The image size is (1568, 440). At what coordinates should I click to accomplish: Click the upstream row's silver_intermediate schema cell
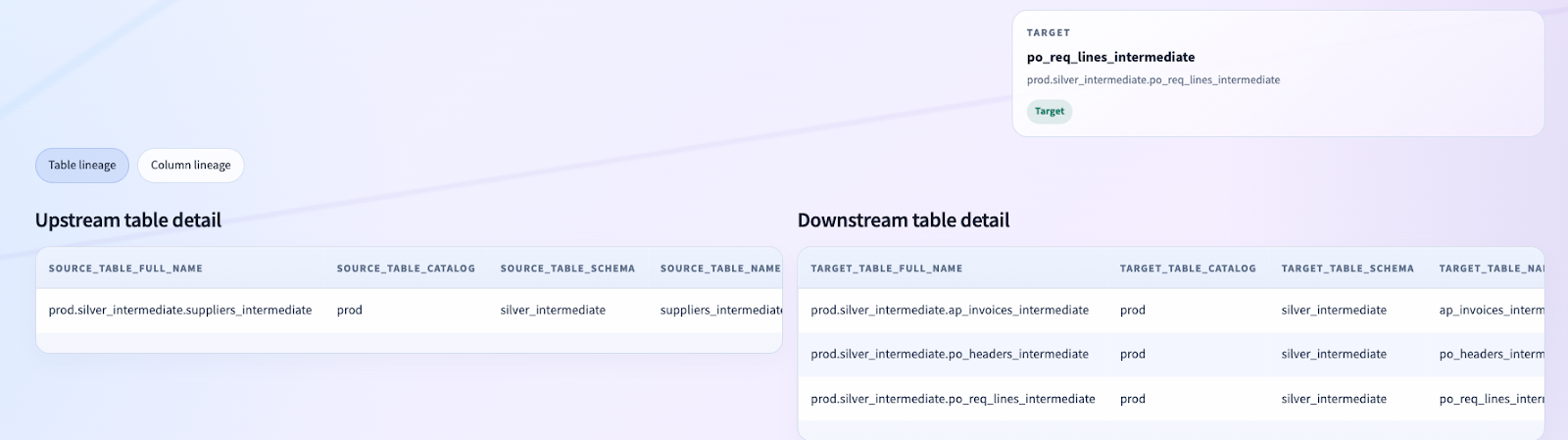click(x=553, y=311)
